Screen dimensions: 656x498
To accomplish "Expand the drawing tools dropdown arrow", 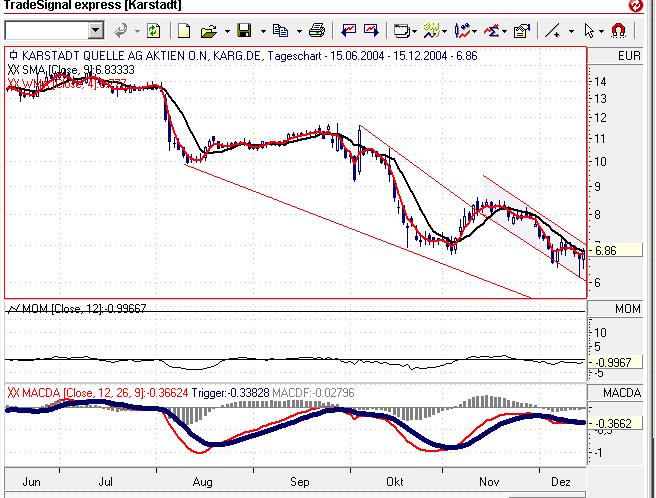I will tap(571, 31).
